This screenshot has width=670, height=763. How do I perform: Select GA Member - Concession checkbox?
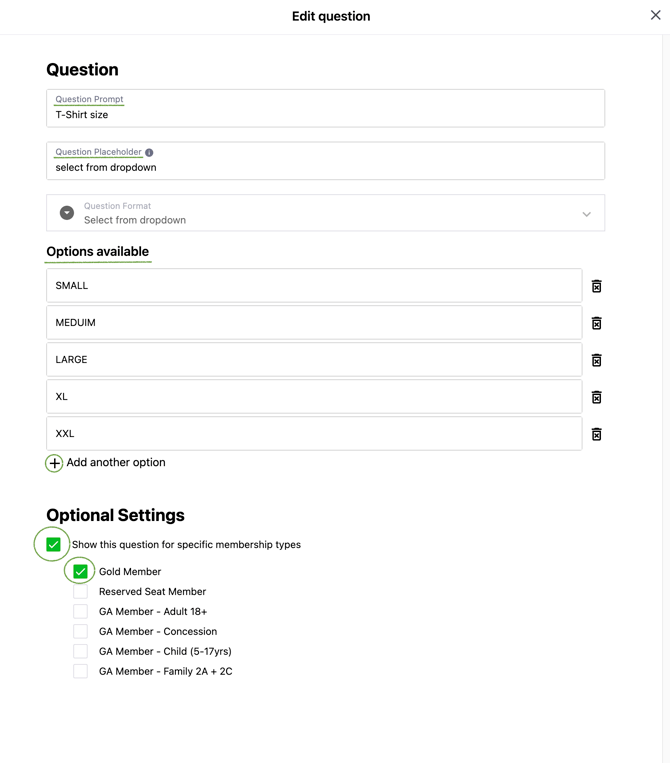click(81, 632)
